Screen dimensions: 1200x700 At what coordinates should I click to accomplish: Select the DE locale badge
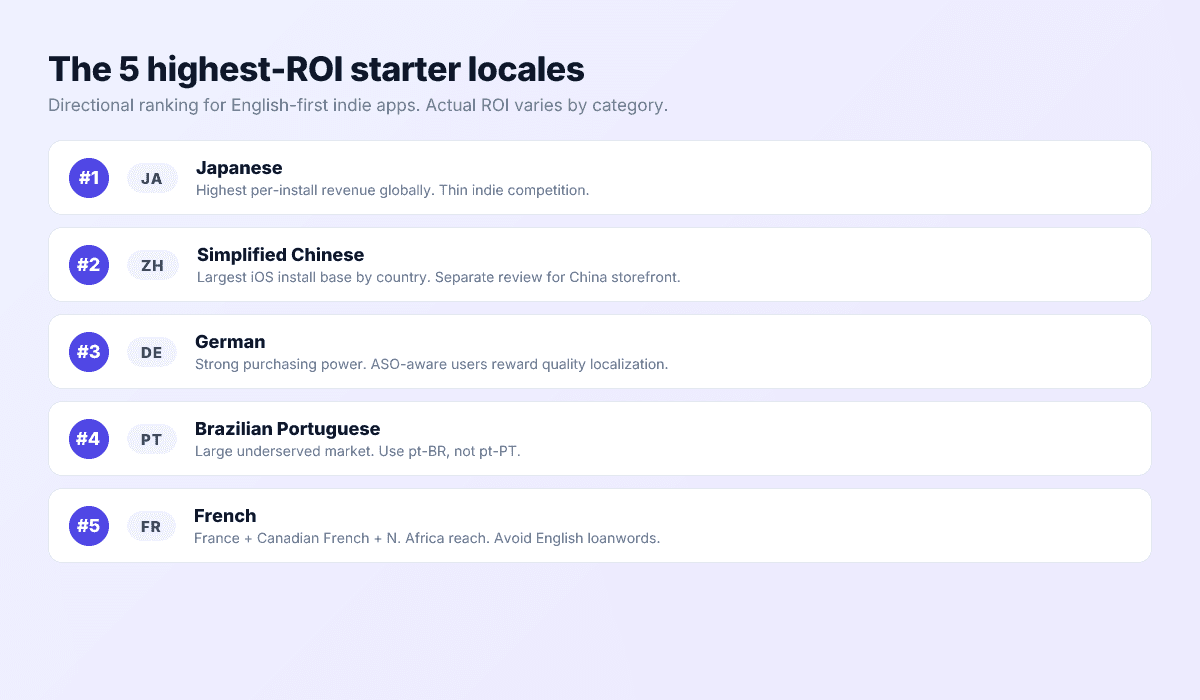[x=152, y=352]
